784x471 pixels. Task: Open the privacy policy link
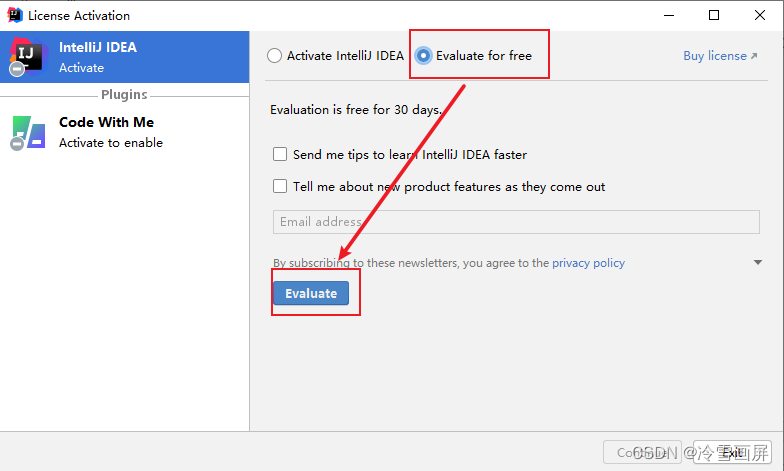(588, 263)
